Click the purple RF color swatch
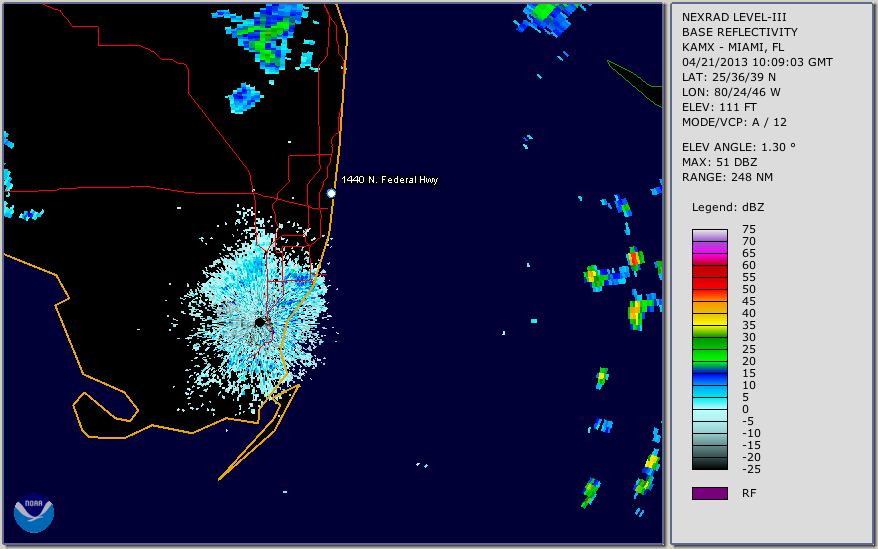This screenshot has width=878, height=549. pyautogui.click(x=709, y=493)
